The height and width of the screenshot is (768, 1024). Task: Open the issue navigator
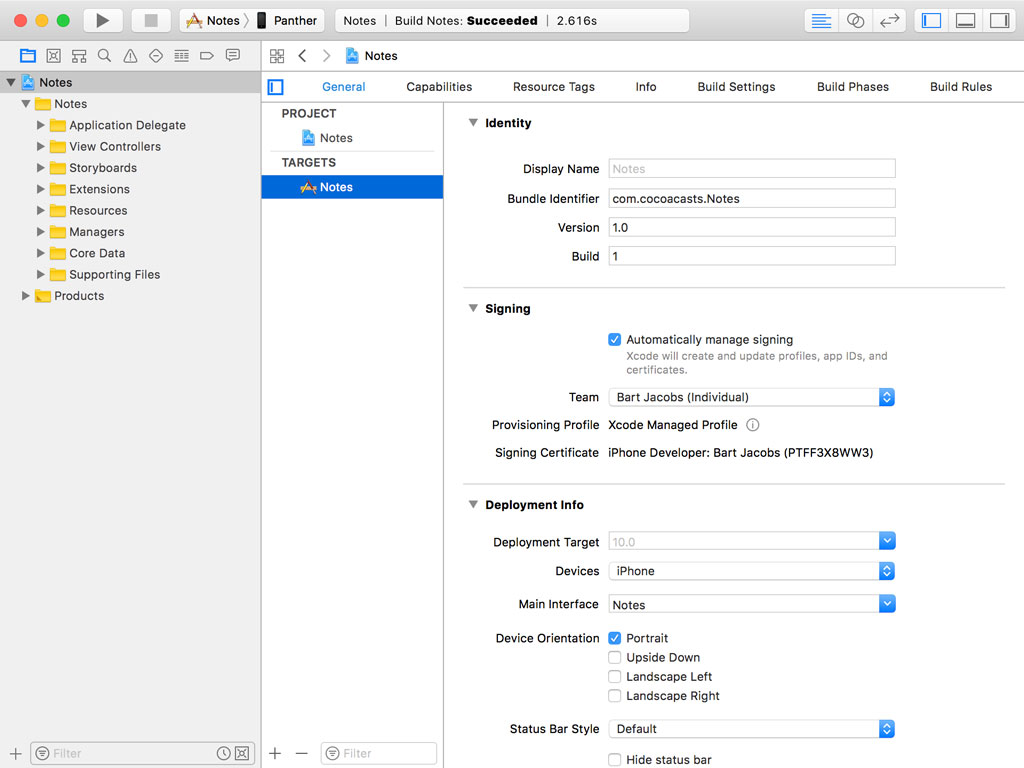tap(131, 56)
